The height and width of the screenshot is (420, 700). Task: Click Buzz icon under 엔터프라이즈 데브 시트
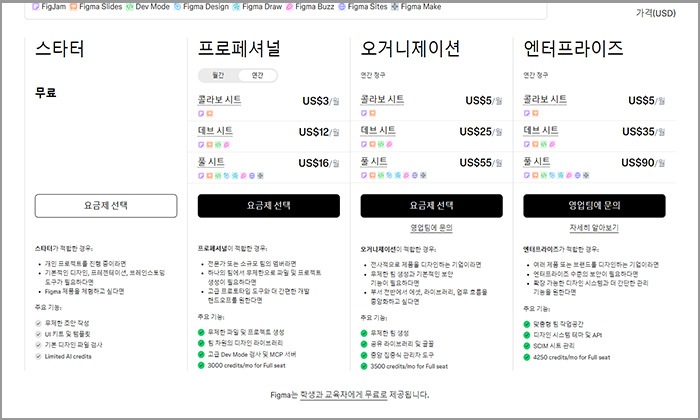click(x=553, y=144)
